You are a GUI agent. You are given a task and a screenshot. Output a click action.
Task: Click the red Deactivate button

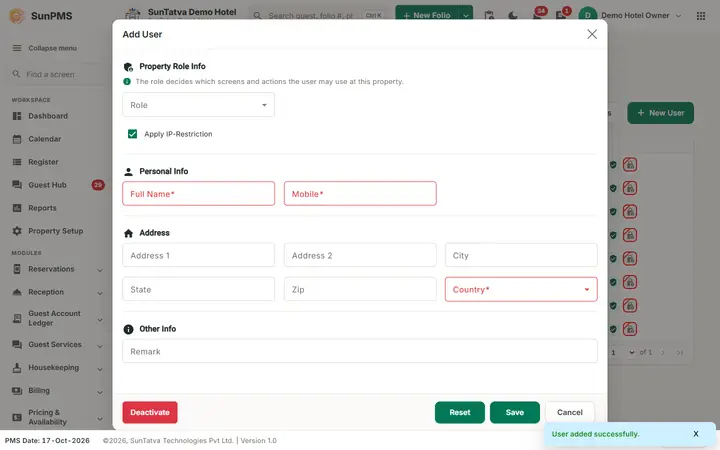tap(150, 412)
